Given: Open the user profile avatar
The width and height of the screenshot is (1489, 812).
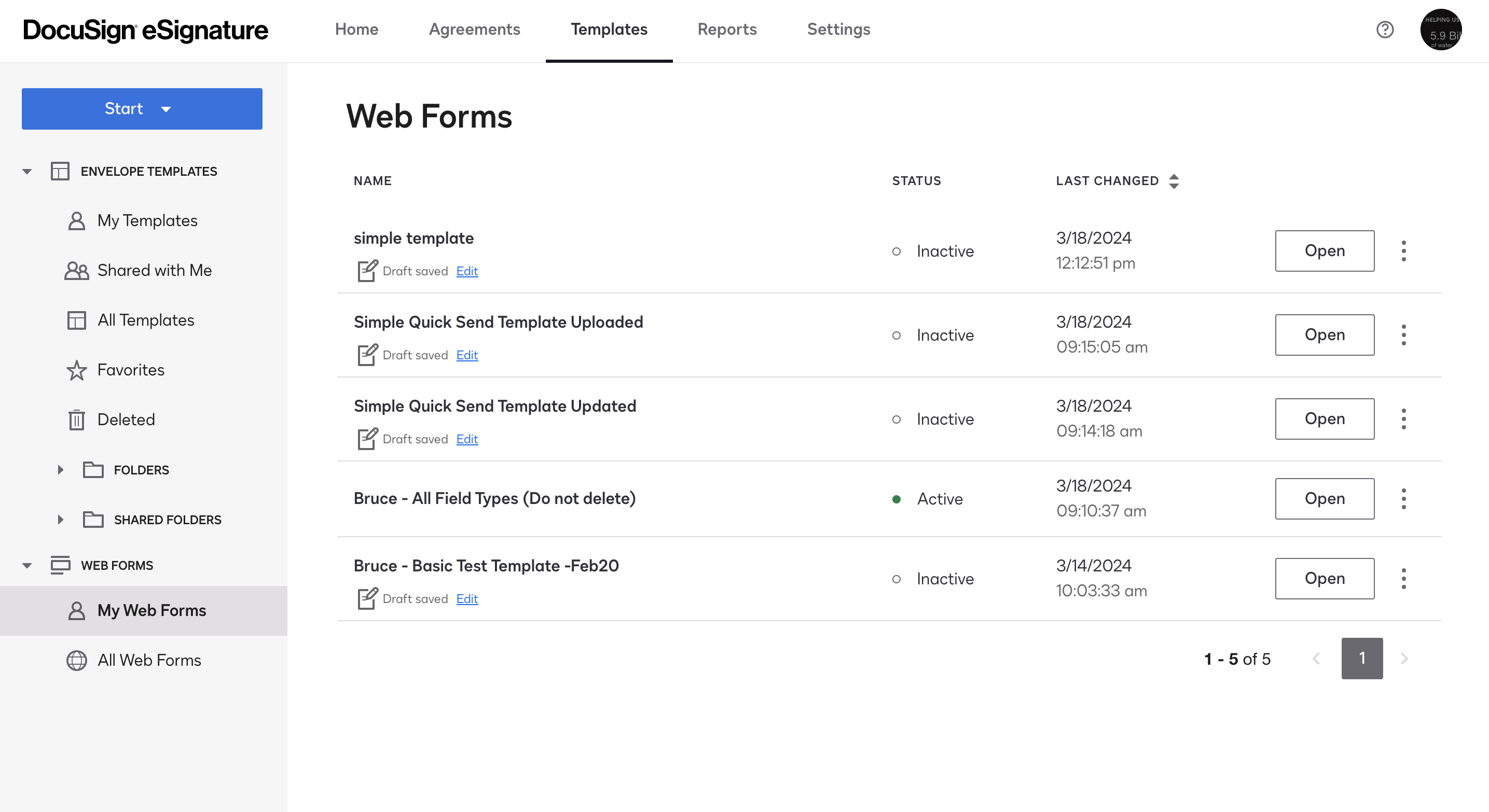Looking at the screenshot, I should (1440, 30).
